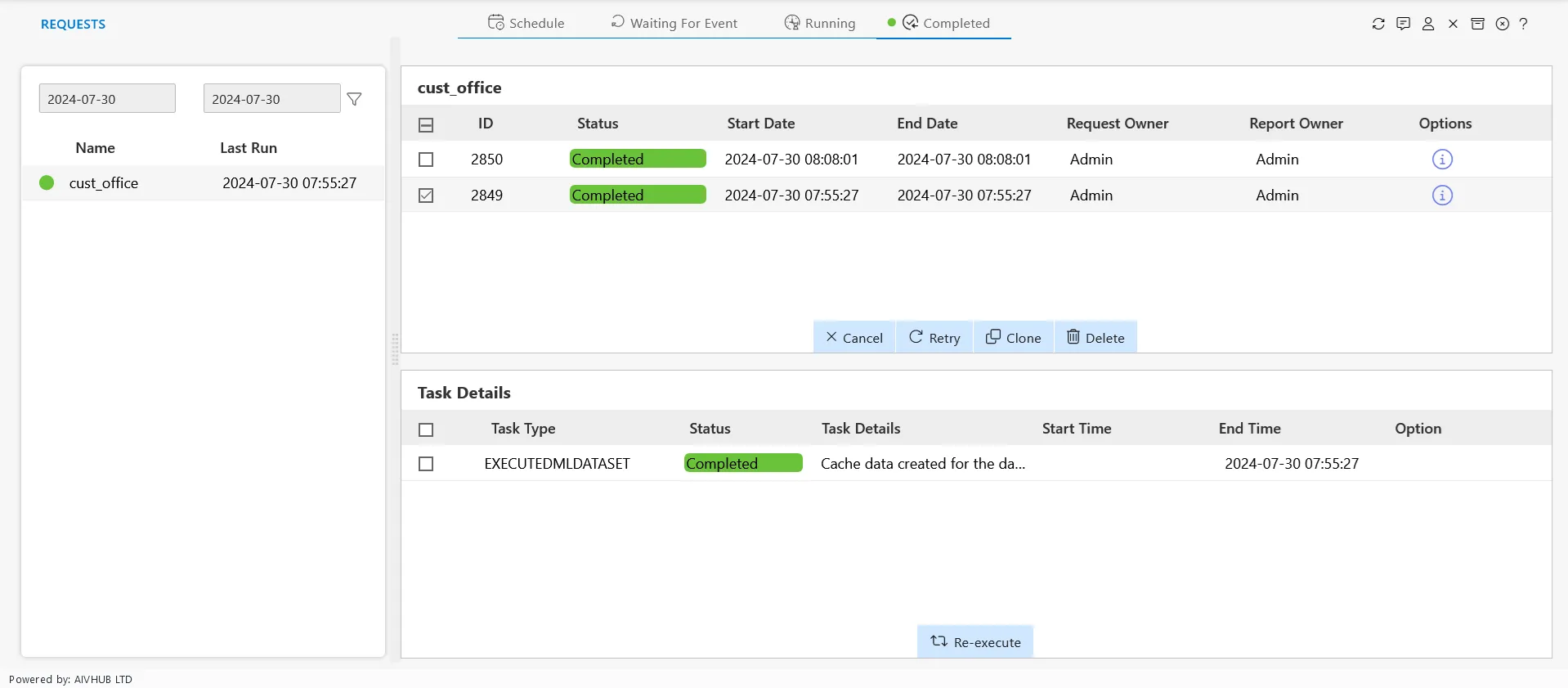The image size is (1568, 688).
Task: Click the task end time 2024-07-30 07:55:27
Action: (1292, 464)
